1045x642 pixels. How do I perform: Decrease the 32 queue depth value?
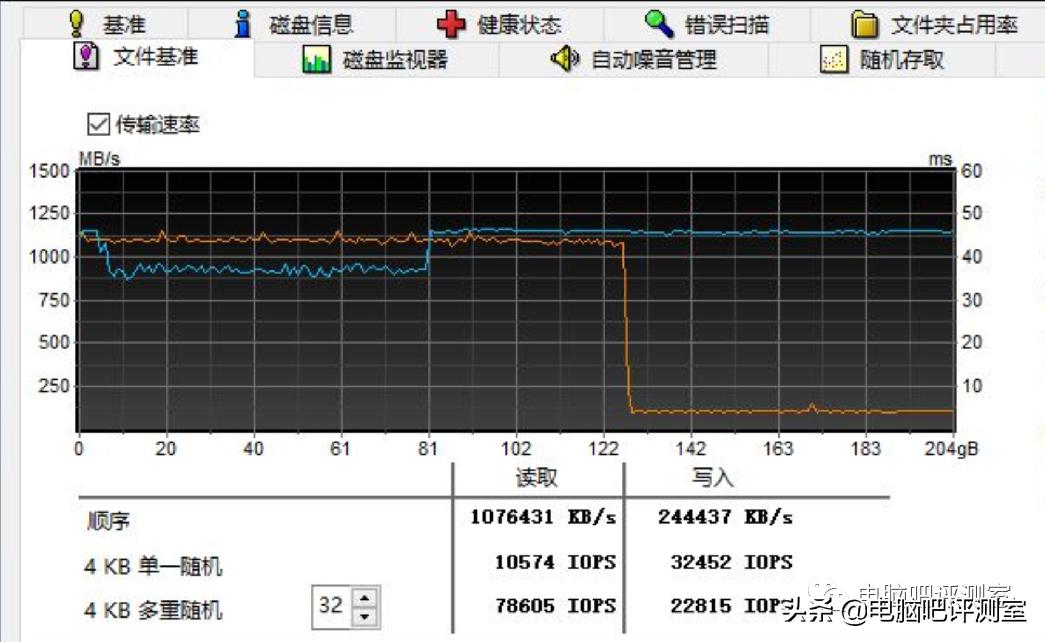[365, 616]
